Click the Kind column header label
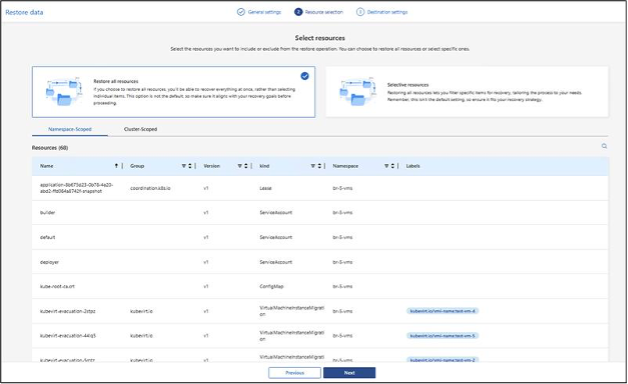This screenshot has height=384, width=628. tap(264, 166)
